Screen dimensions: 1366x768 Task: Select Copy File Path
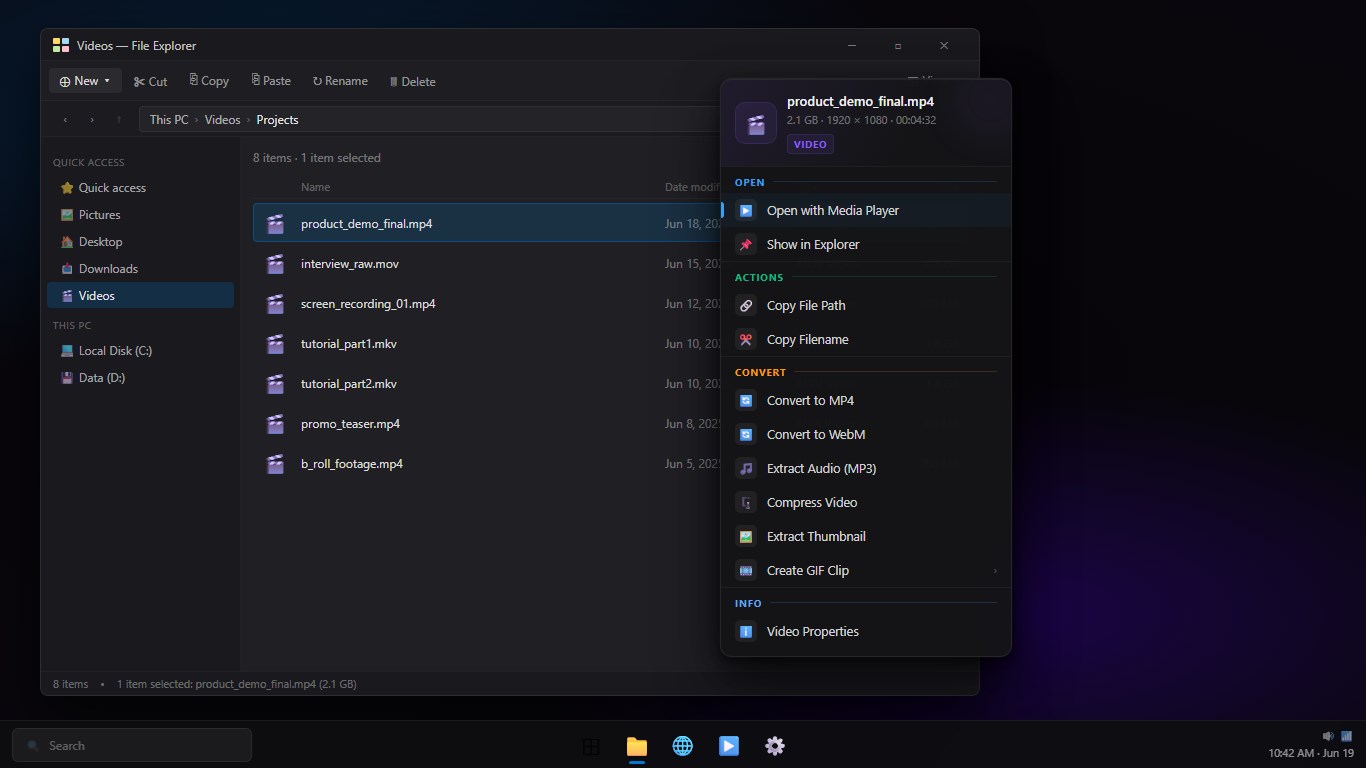[x=866, y=305]
